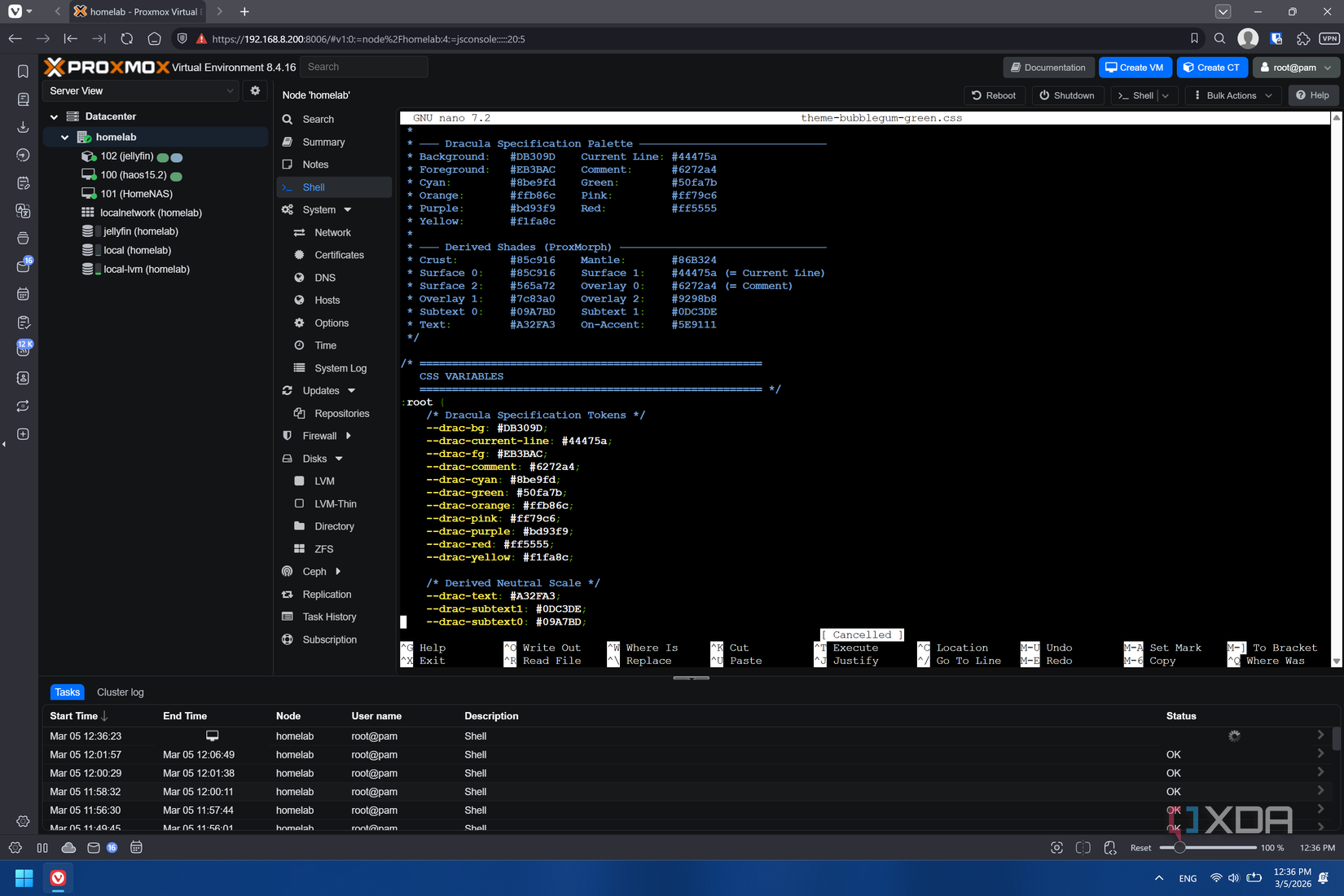Open Vivaldi history panel icon
This screenshot has height=896, width=1344.
23,155
